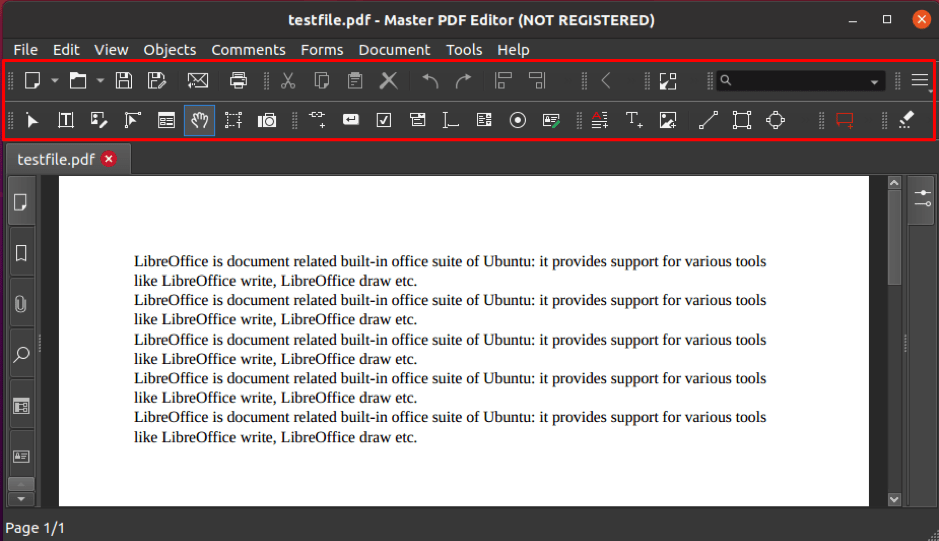Open the Edit menu
The width and height of the screenshot is (939, 541).
[66, 50]
